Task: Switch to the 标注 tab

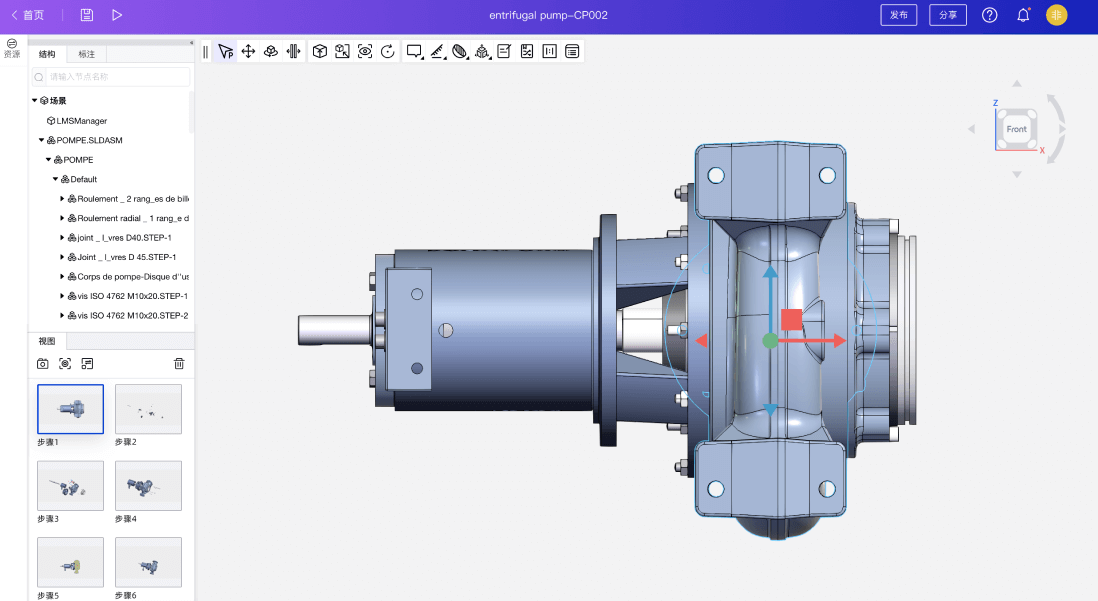Action: [x=87, y=54]
